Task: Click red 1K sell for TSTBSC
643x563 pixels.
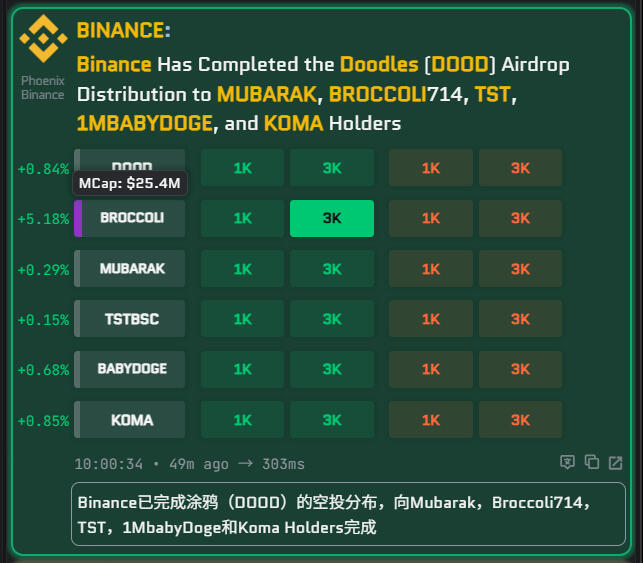Action: [x=430, y=319]
